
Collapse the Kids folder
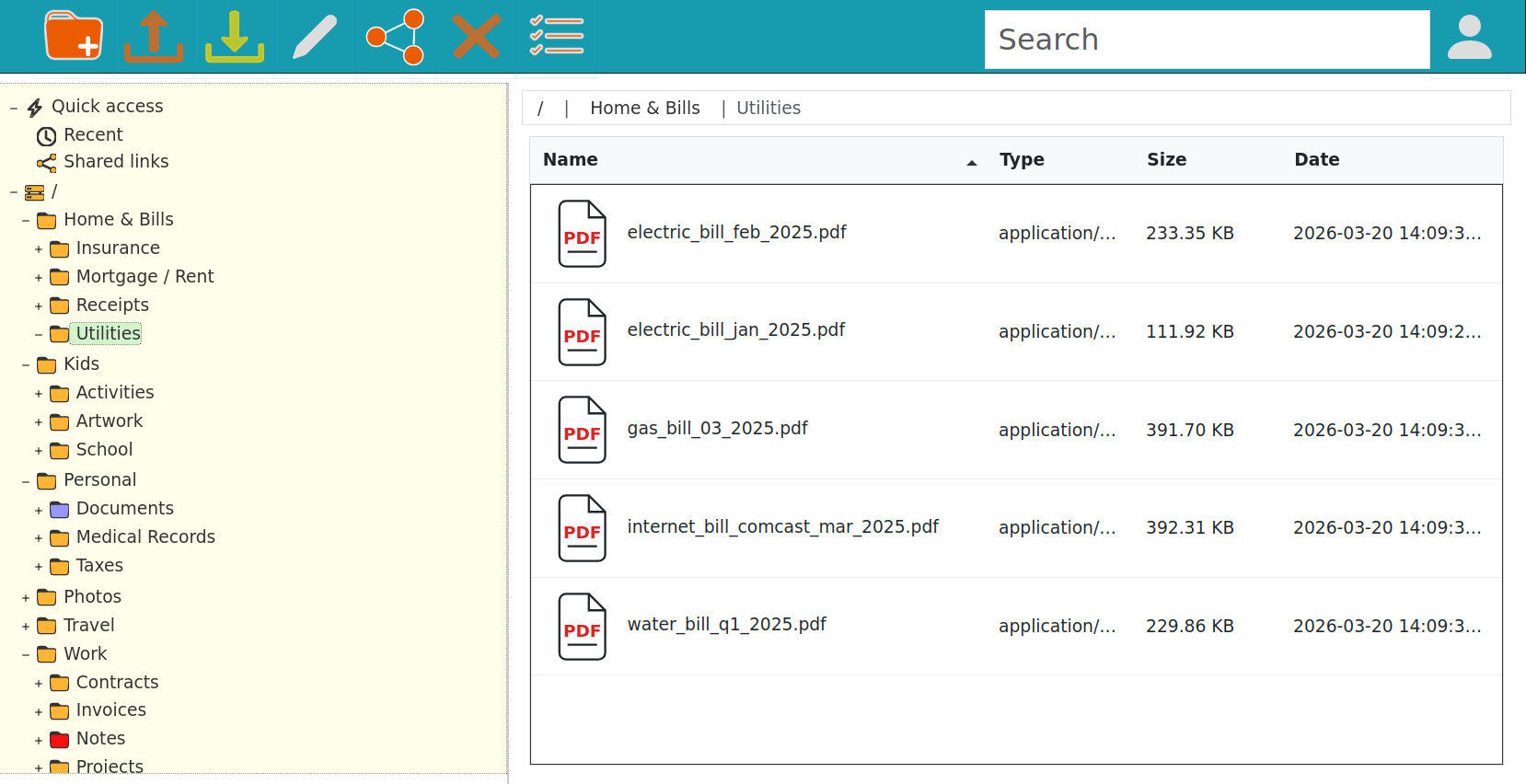tap(26, 365)
